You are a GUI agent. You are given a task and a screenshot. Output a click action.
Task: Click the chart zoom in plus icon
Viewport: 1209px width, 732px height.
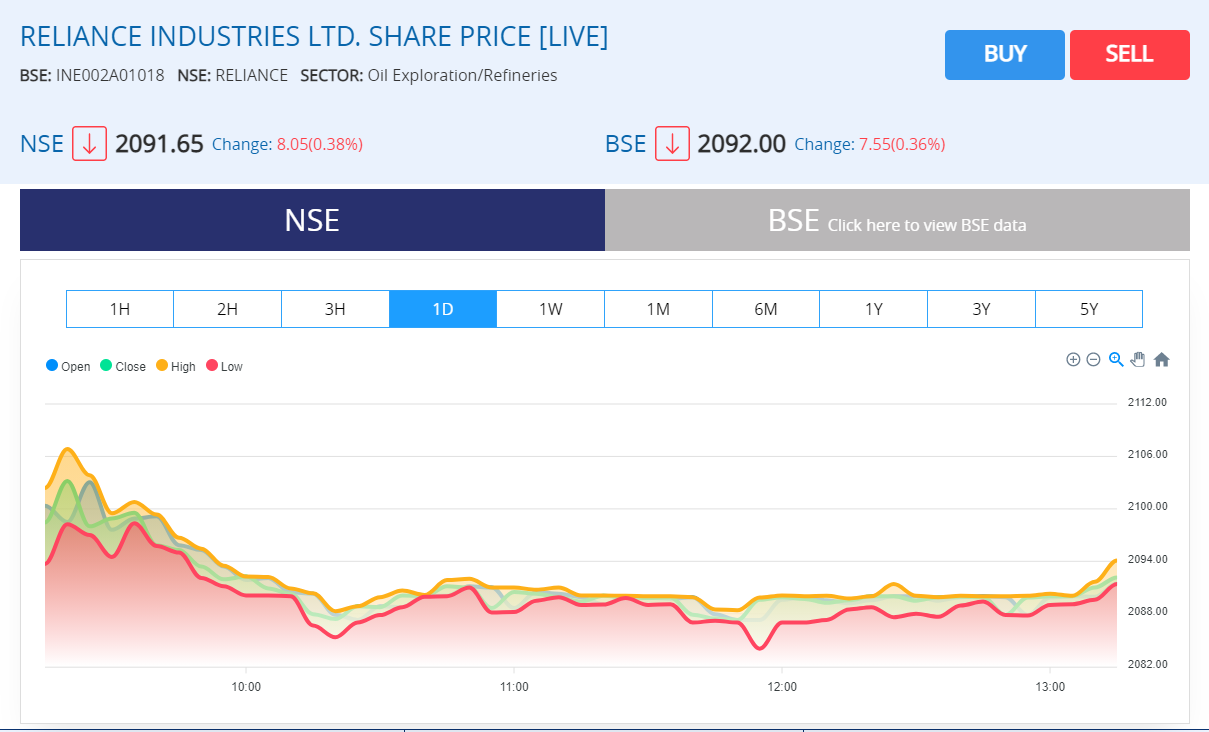tap(1073, 360)
